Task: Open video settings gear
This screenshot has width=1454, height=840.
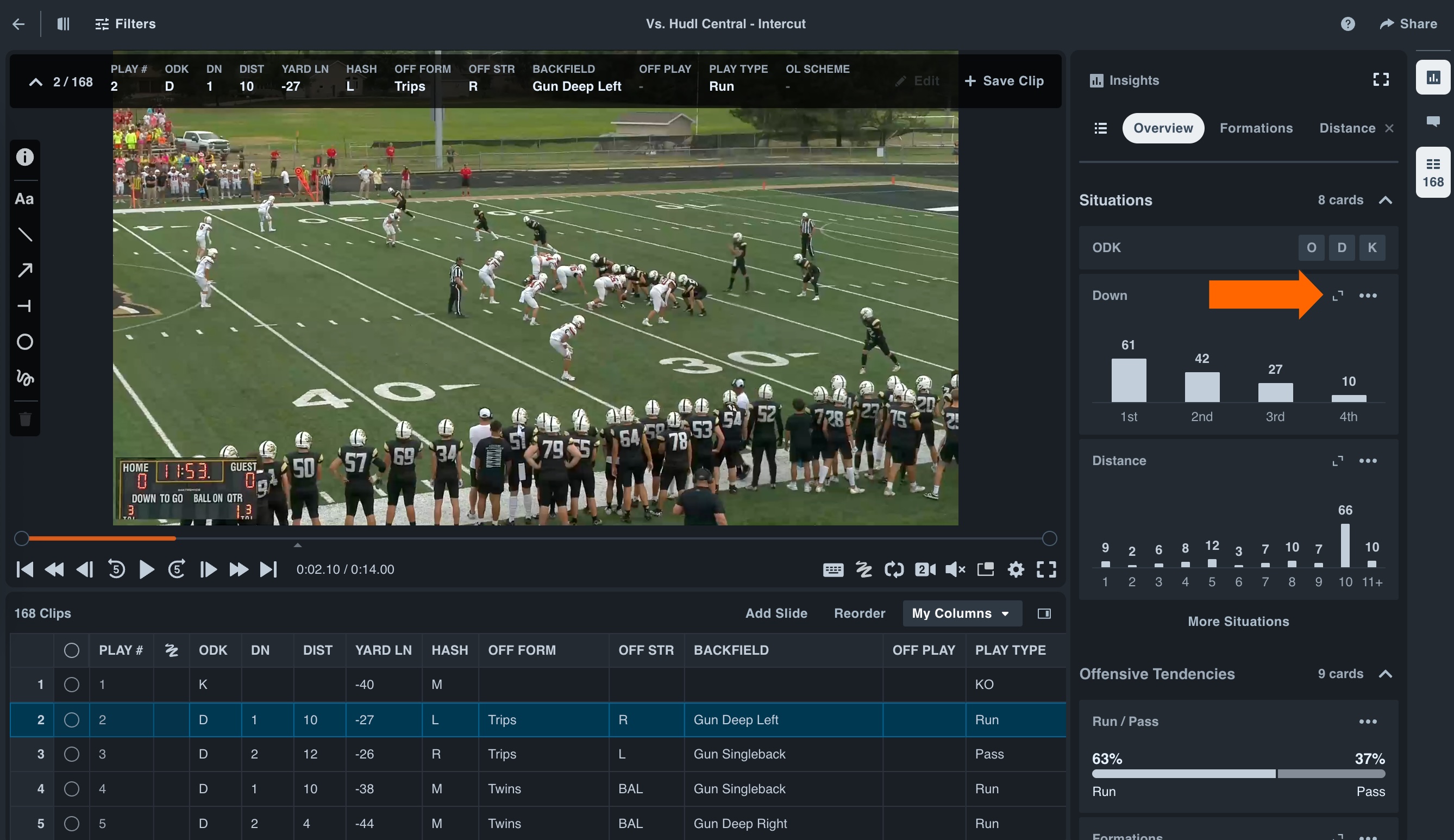Action: pyautogui.click(x=1016, y=570)
